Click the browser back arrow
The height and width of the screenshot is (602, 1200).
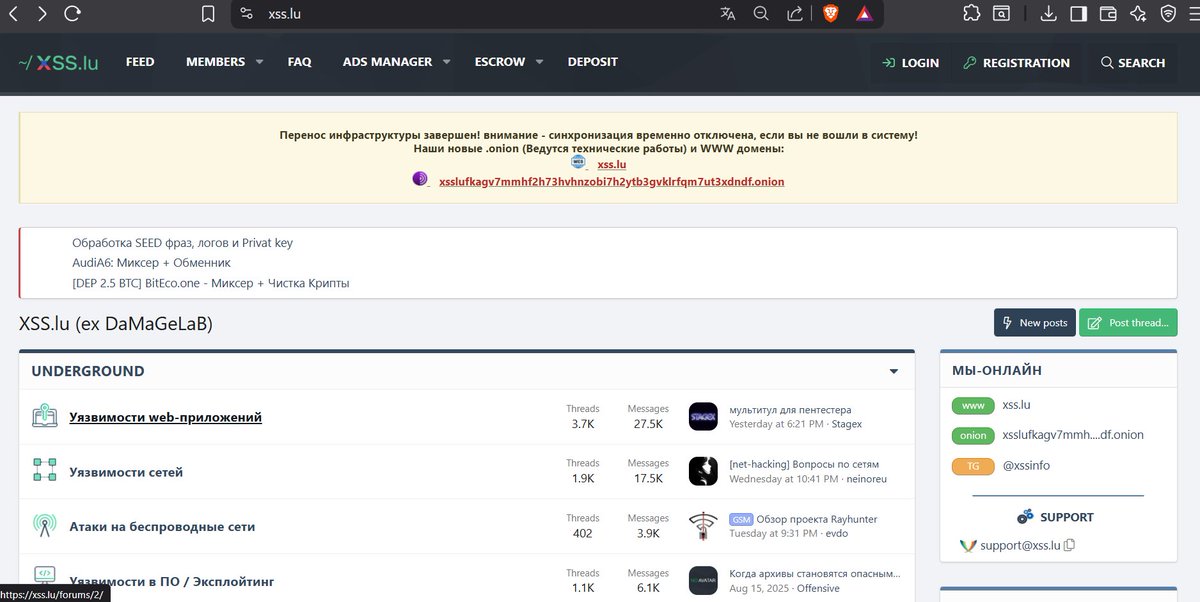point(14,14)
